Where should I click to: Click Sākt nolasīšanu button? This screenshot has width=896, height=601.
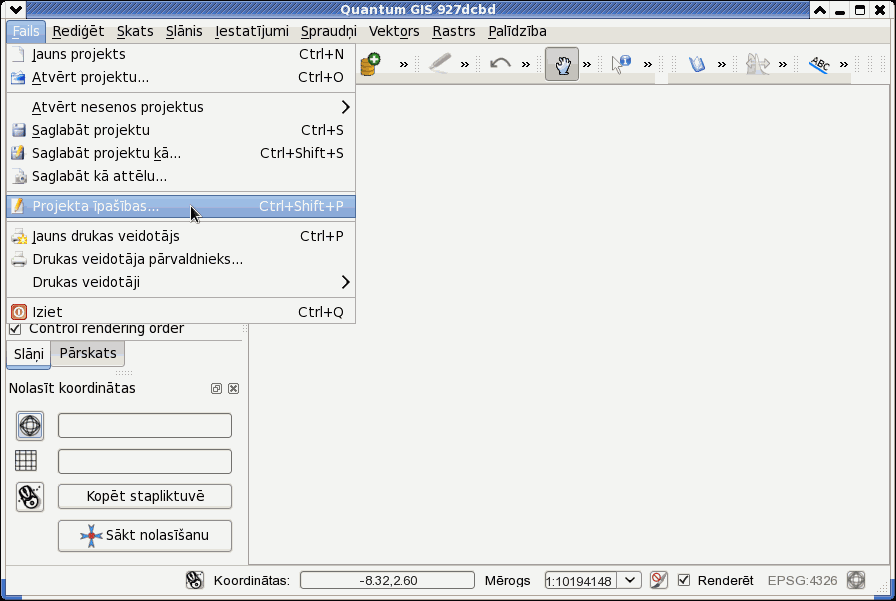point(145,536)
